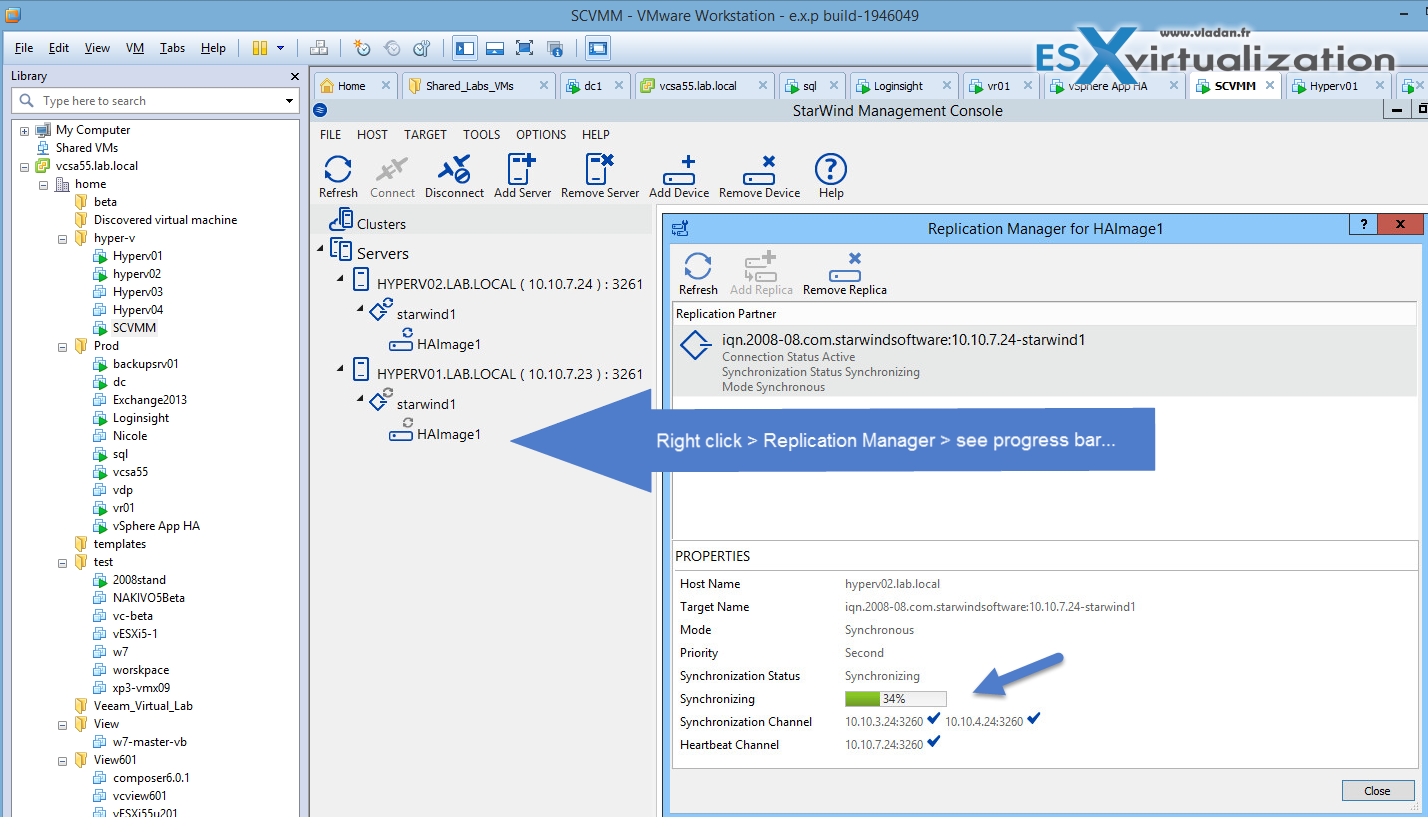Collapse the View601 folder

tap(62, 760)
